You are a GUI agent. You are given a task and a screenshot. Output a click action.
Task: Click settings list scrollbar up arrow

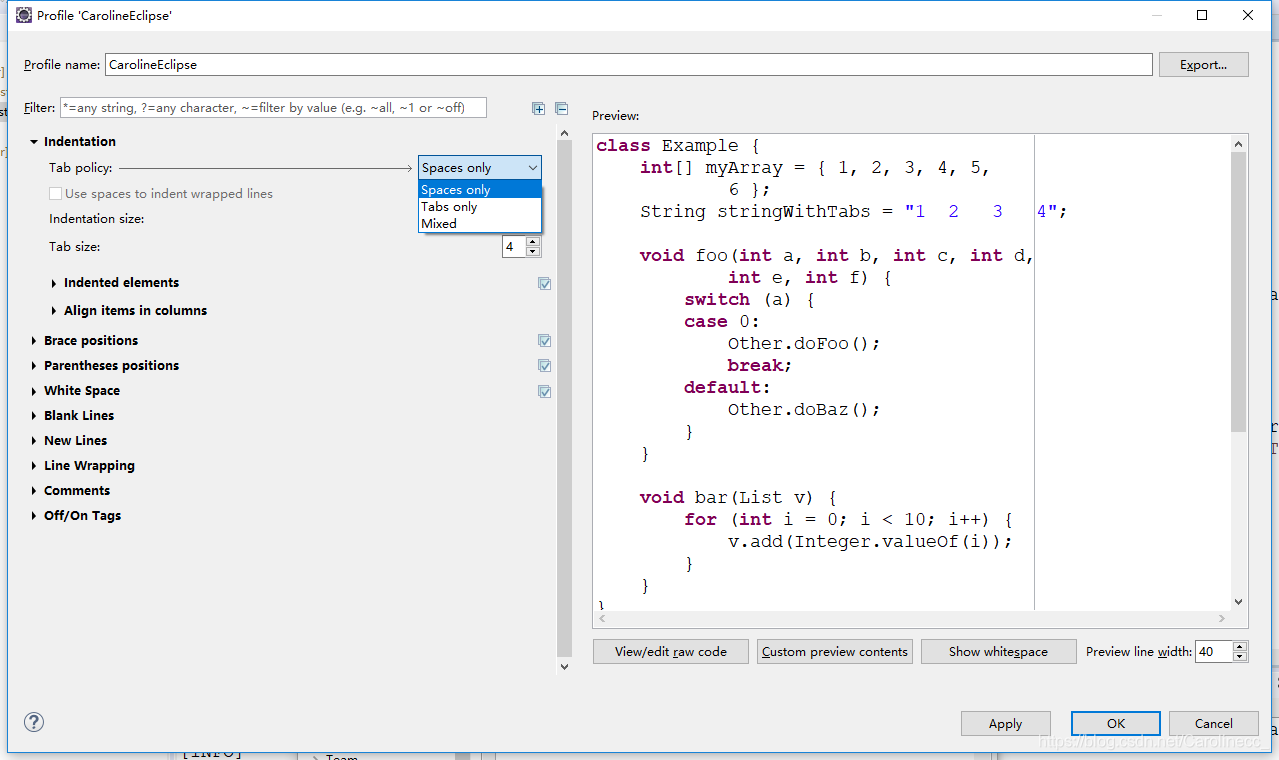click(564, 133)
